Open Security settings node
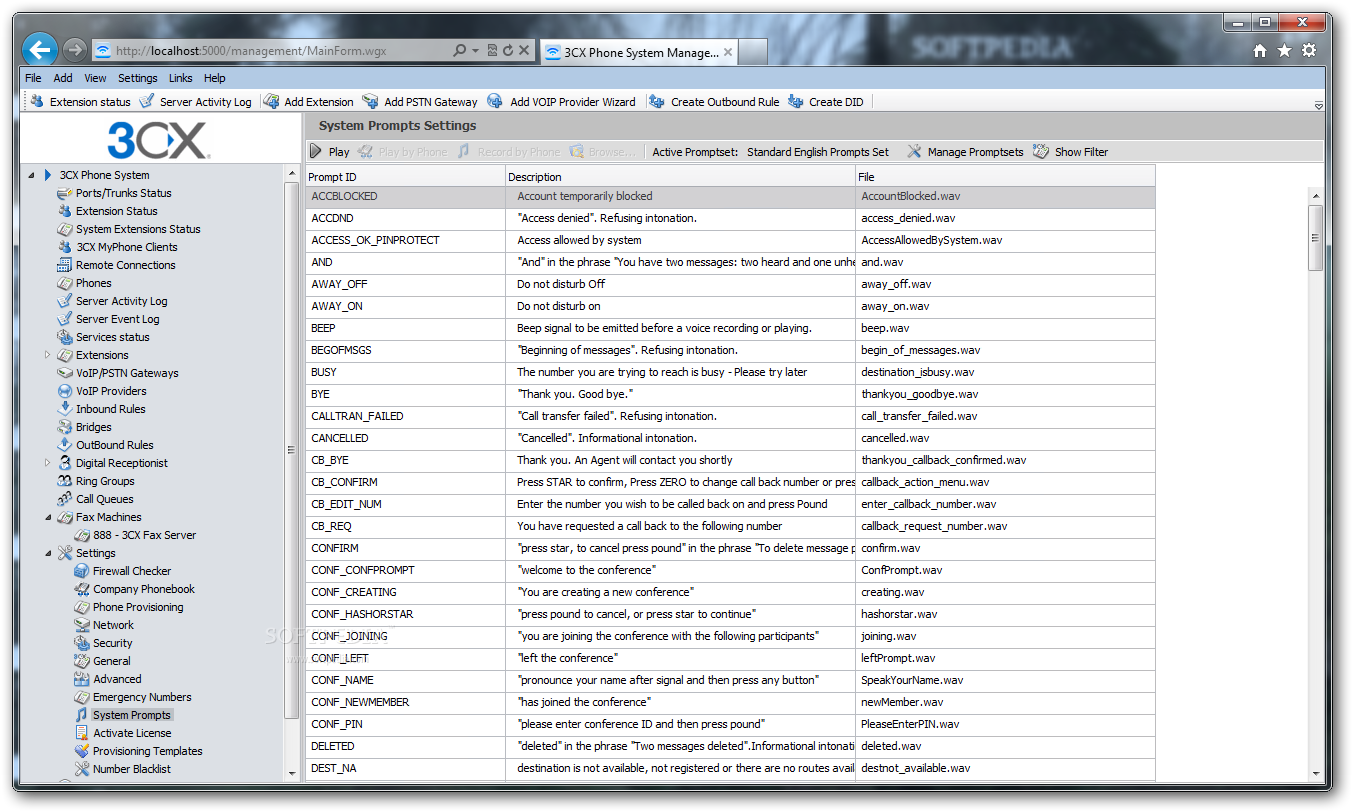1353x812 pixels. click(112, 643)
